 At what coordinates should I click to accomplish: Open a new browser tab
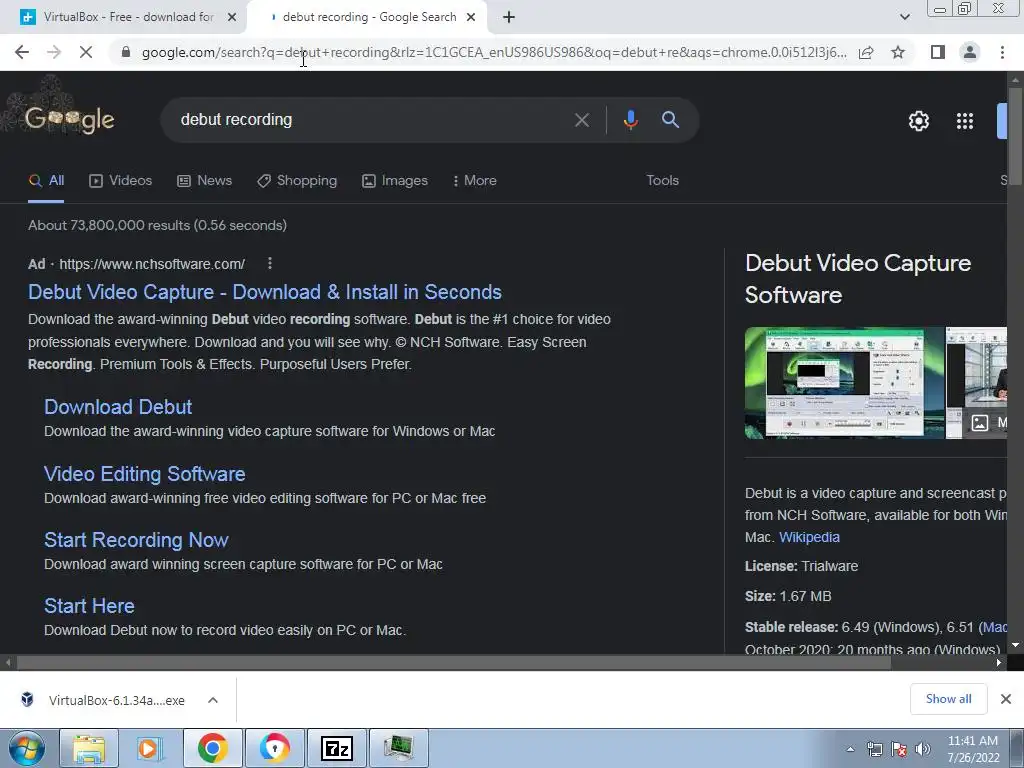point(509,17)
